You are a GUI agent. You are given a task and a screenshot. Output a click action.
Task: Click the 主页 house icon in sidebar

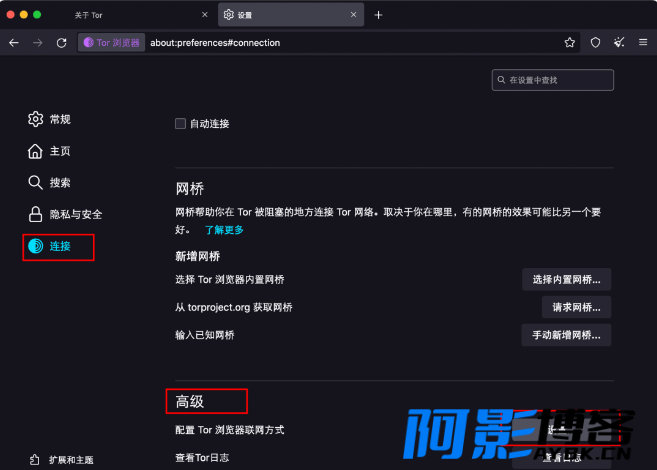(35, 151)
